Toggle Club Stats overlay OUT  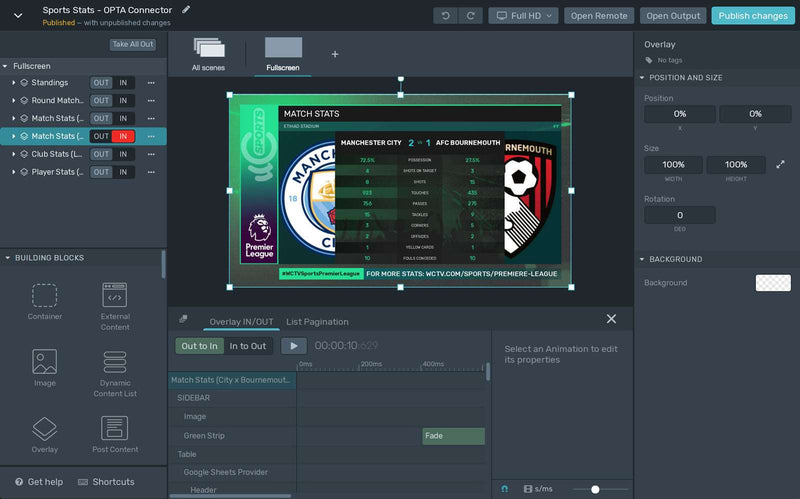coord(101,155)
